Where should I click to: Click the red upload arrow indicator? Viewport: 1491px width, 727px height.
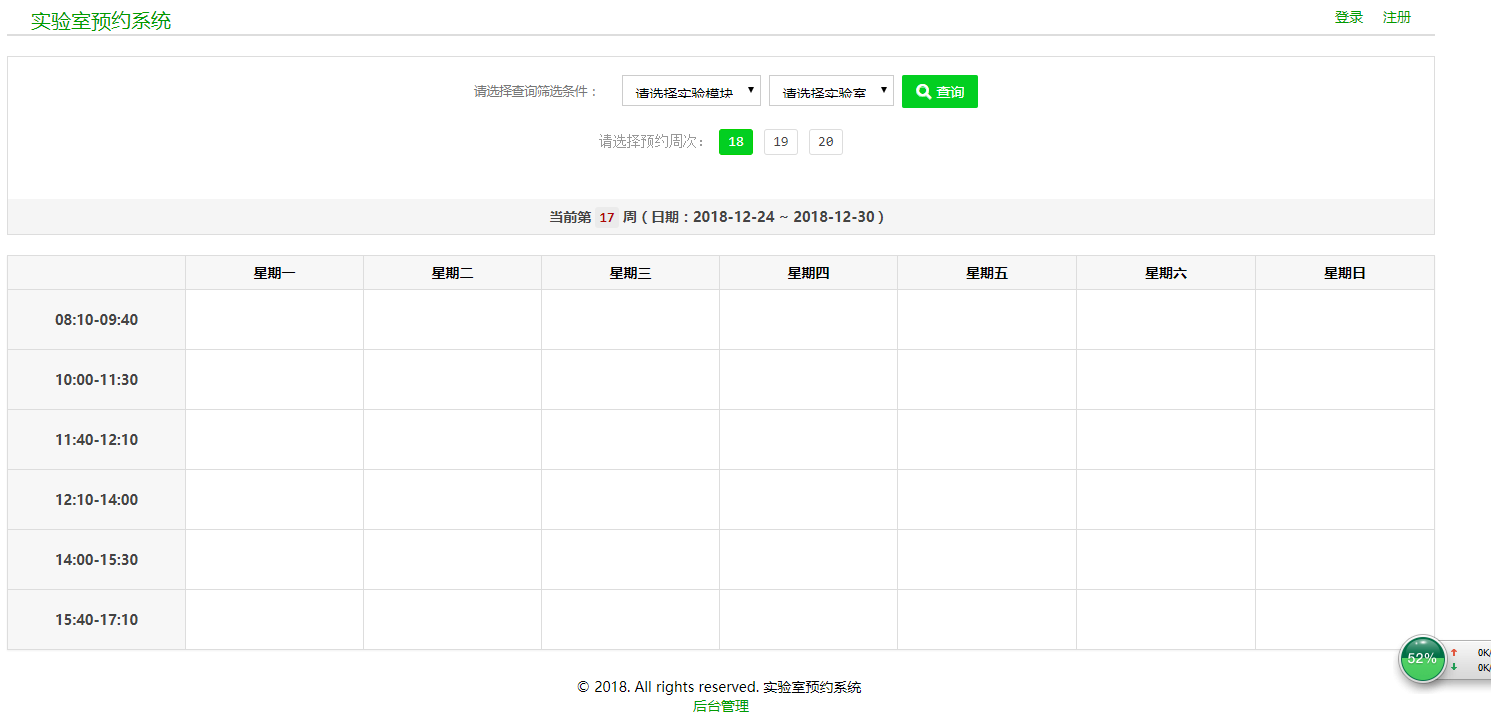coord(1454,652)
